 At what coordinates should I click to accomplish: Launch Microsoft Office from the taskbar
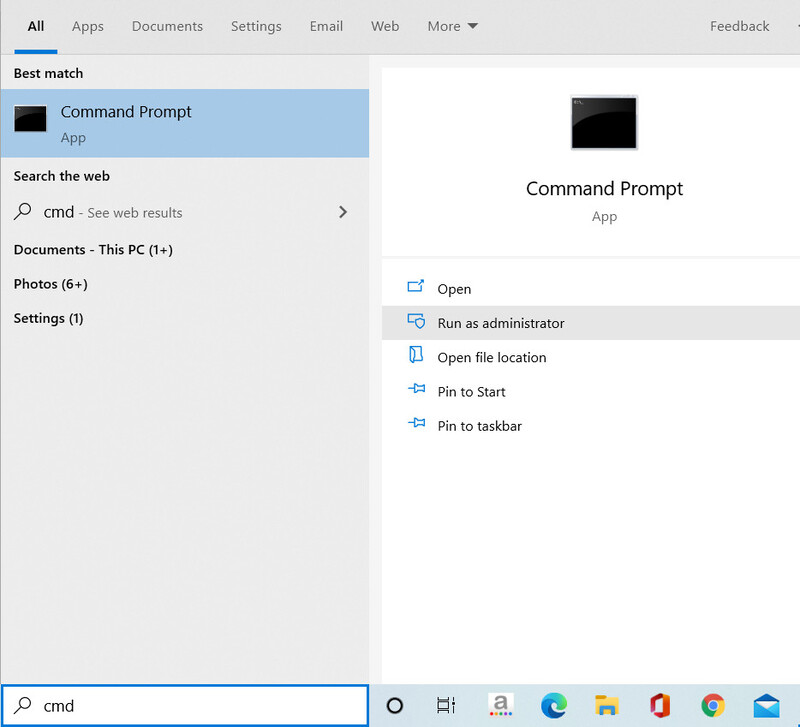(660, 706)
